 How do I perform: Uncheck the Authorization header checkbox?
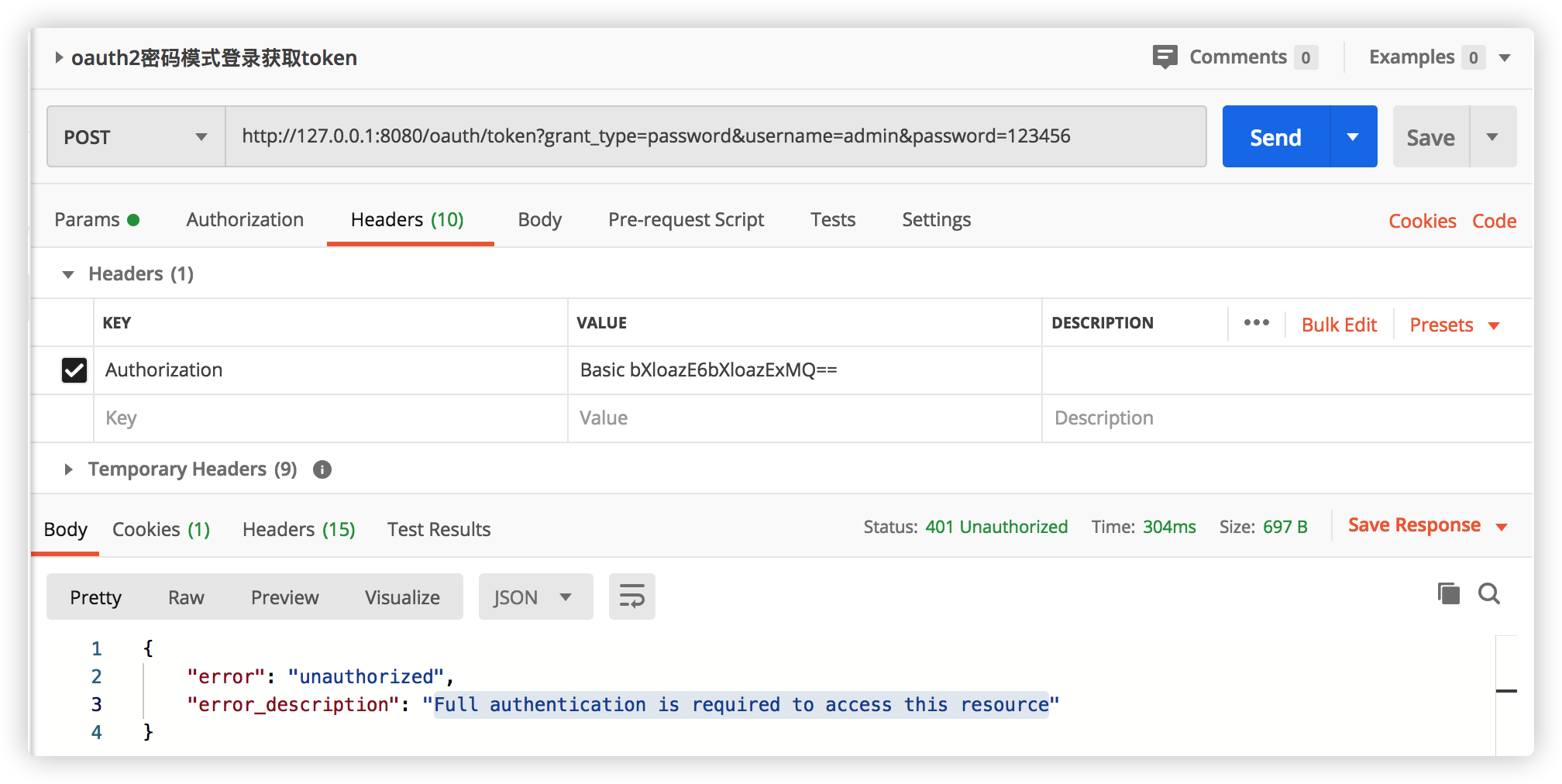(x=74, y=370)
